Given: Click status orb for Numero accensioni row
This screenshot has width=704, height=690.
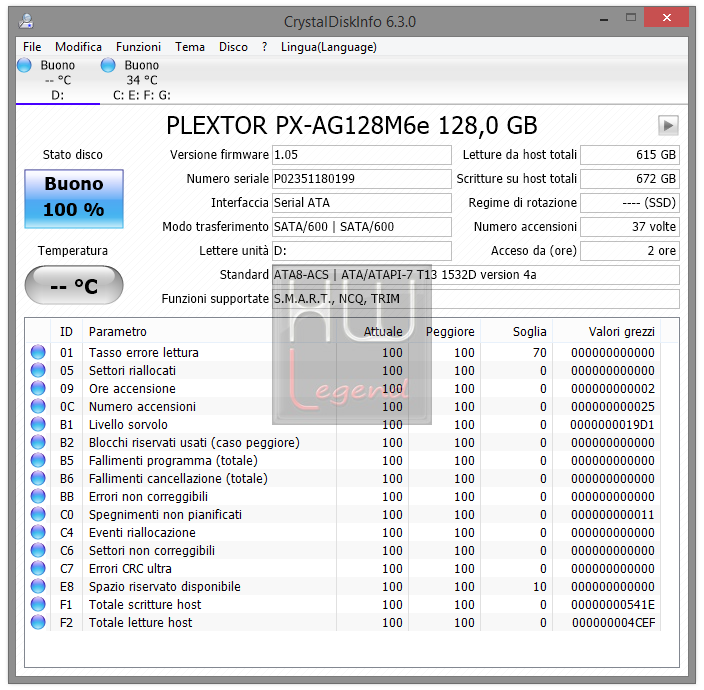Looking at the screenshot, I should point(38,406).
